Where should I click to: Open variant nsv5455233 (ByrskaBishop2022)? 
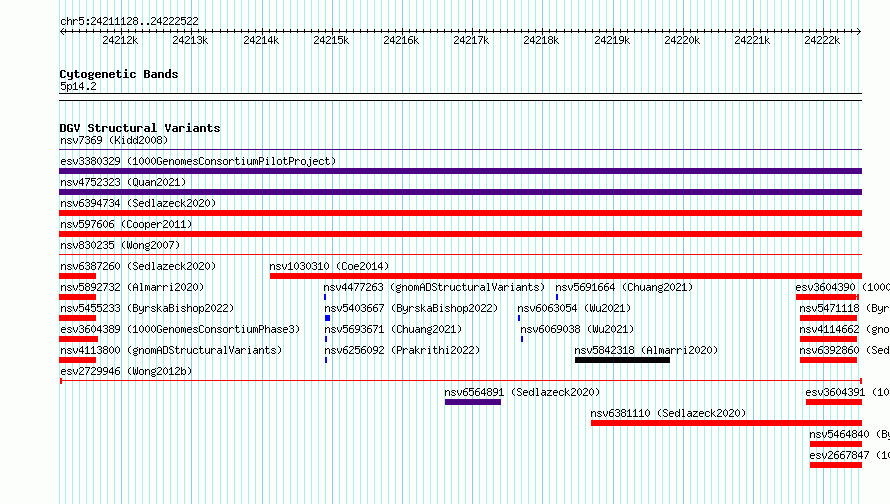147,308
